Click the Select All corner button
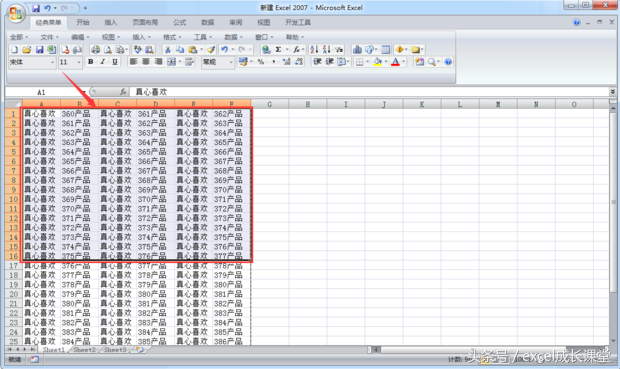 (x=13, y=104)
